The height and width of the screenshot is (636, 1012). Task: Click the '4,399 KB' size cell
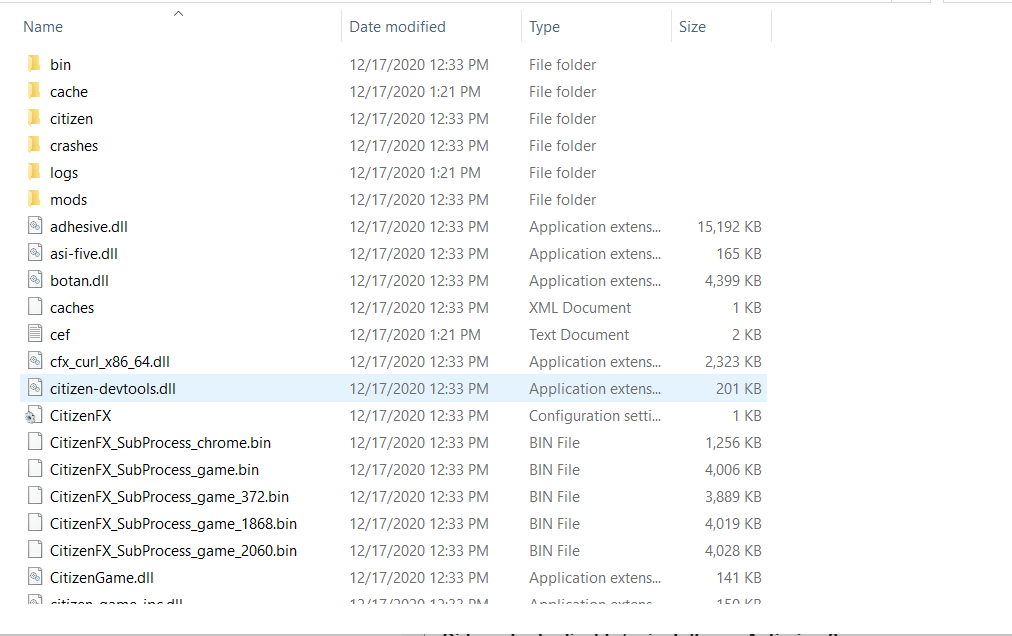733,281
